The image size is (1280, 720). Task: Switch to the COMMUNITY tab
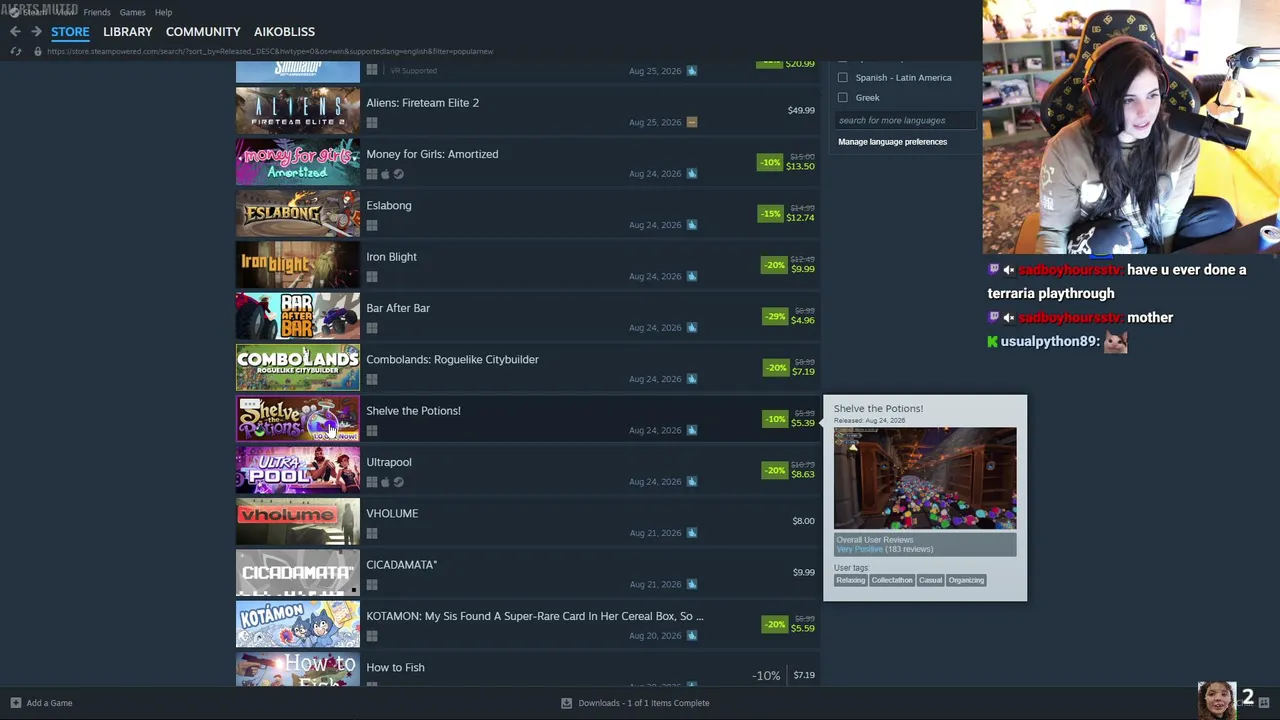point(203,32)
